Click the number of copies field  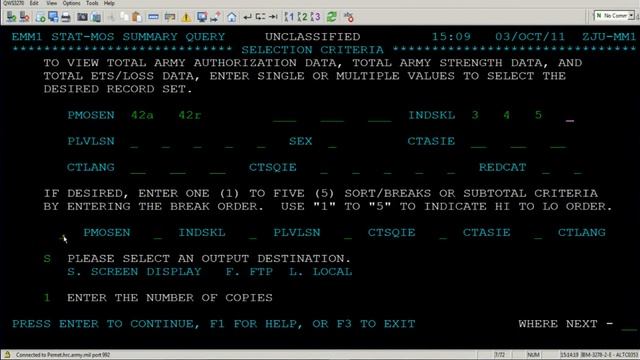point(47,298)
